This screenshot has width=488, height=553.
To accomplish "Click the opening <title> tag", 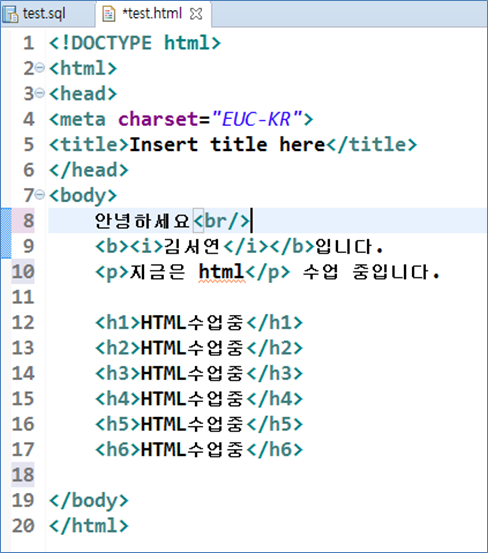I will (x=89, y=145).
